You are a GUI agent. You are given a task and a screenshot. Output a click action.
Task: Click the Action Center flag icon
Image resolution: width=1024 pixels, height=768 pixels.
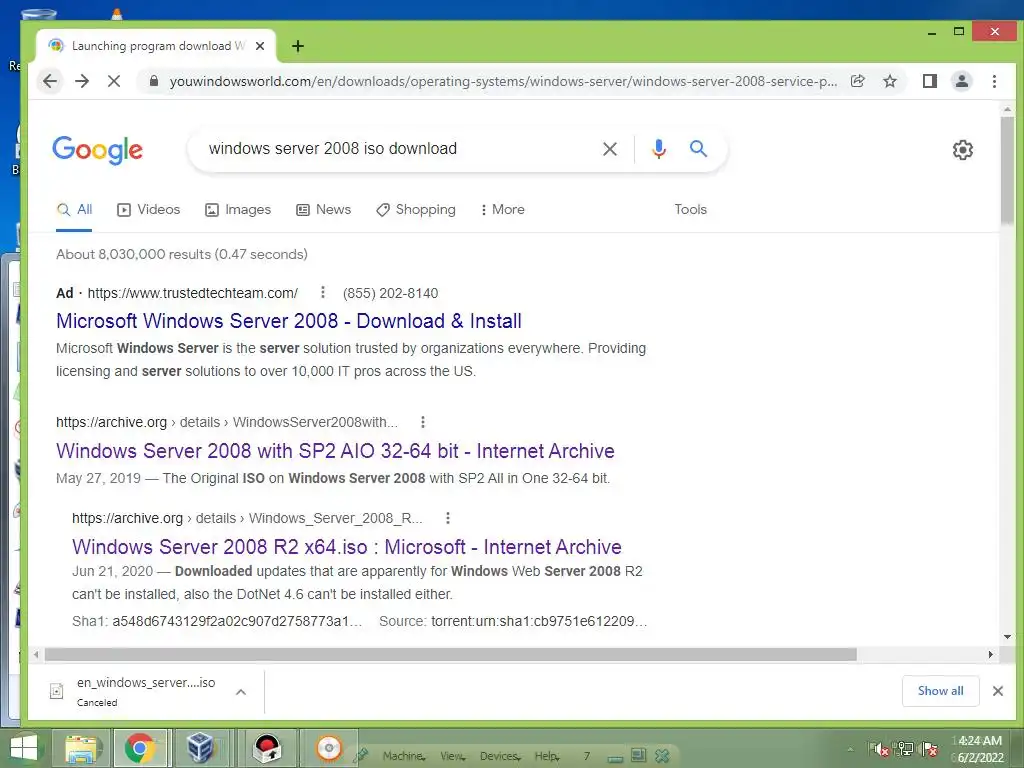[929, 749]
